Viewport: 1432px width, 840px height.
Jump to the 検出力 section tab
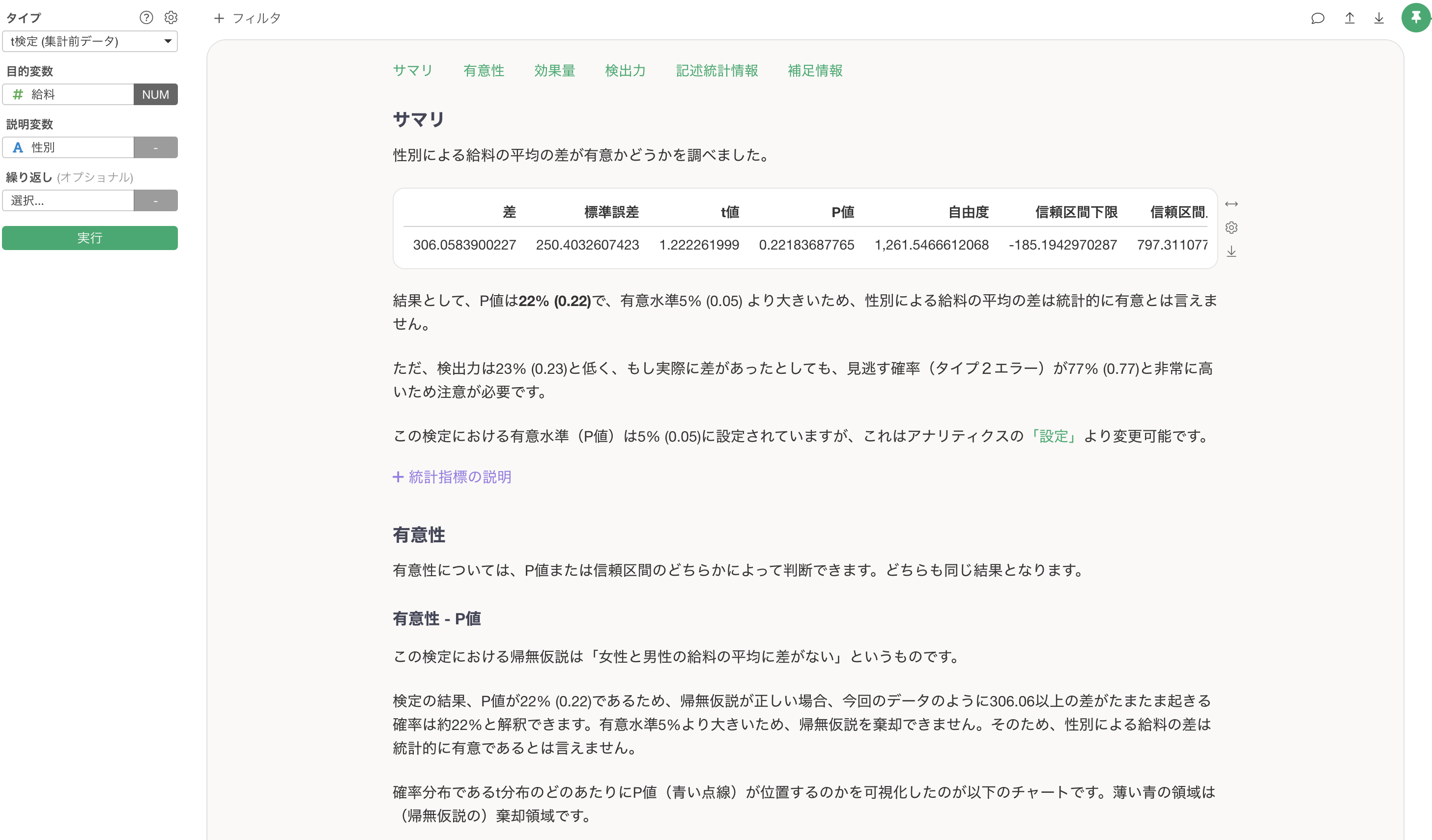point(625,70)
